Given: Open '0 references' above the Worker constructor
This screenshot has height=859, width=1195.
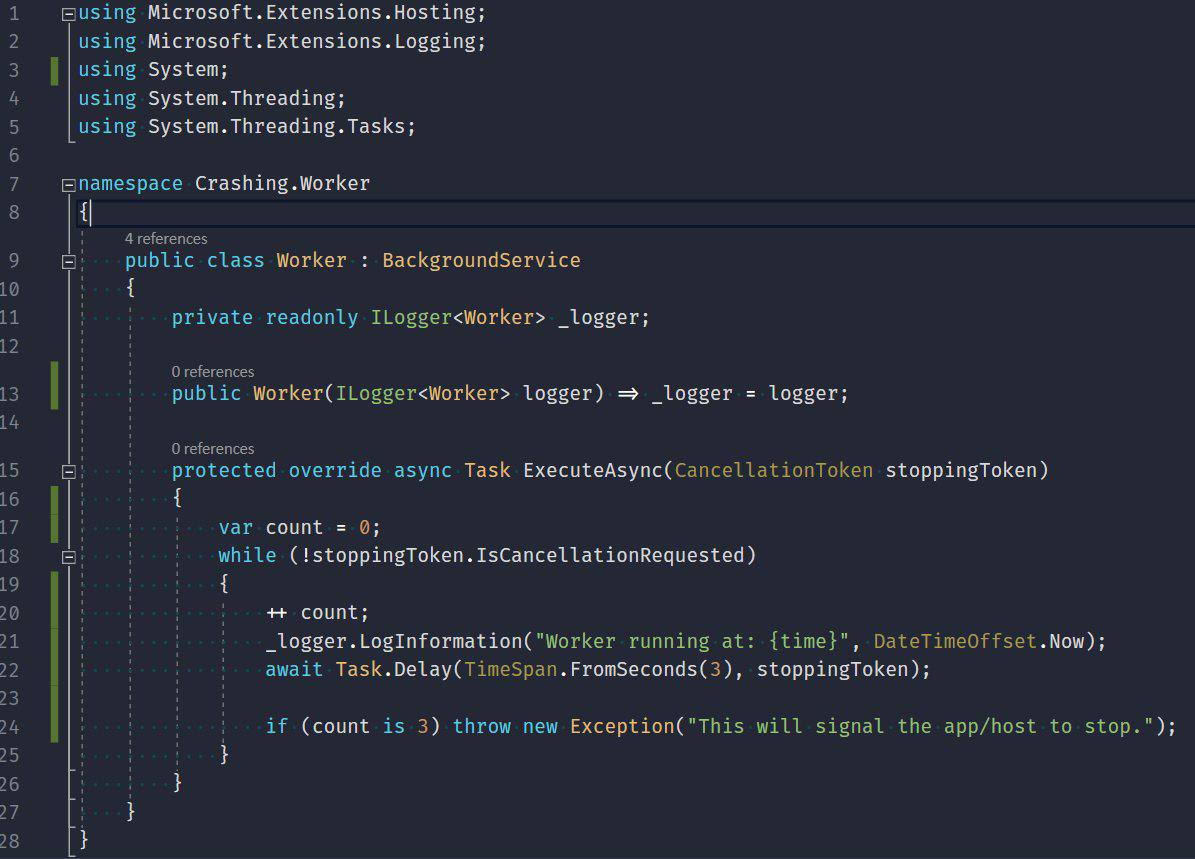Looking at the screenshot, I should tap(213, 371).
